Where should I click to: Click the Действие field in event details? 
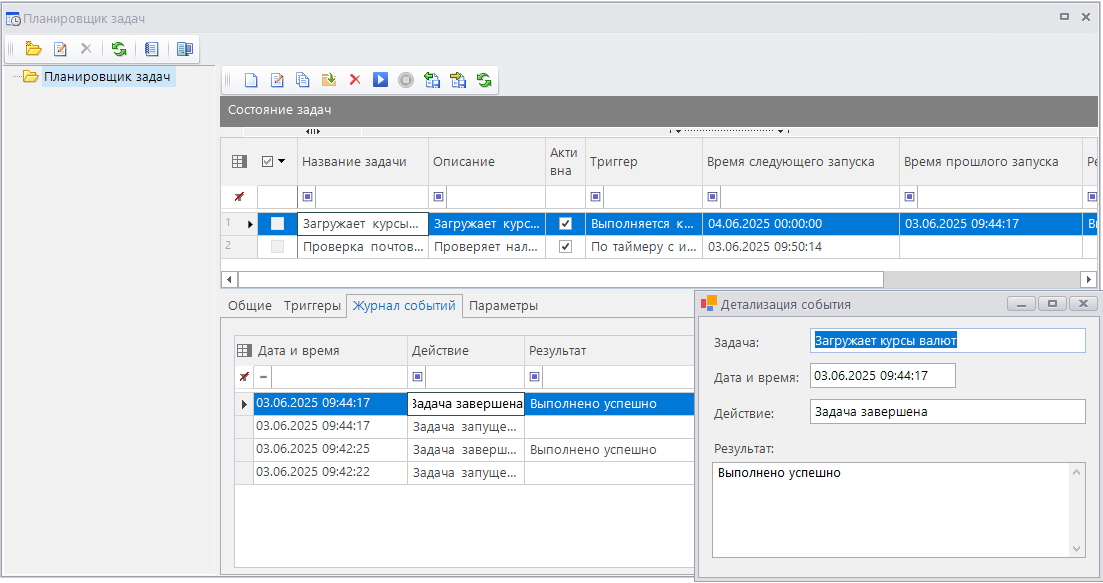point(946,411)
